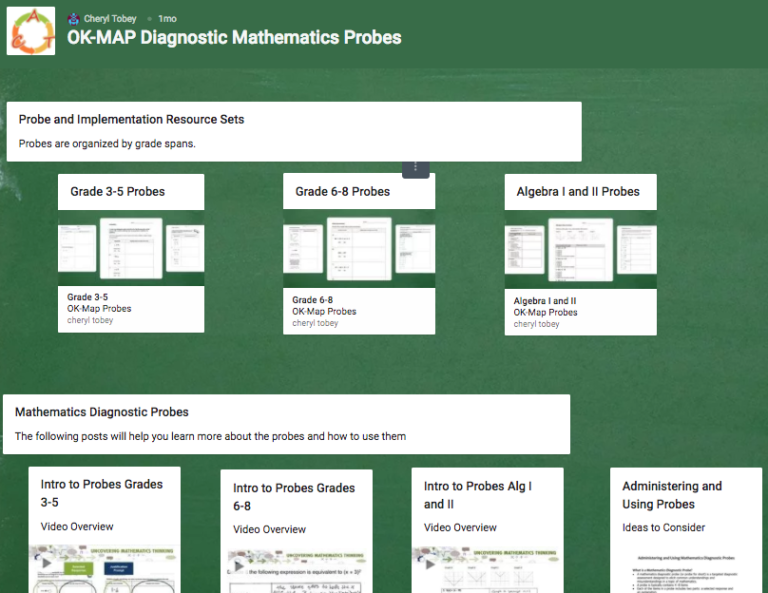Select the Probe and Implementation Resource Sets heading
Screen dimensions: 768x593
[131, 119]
